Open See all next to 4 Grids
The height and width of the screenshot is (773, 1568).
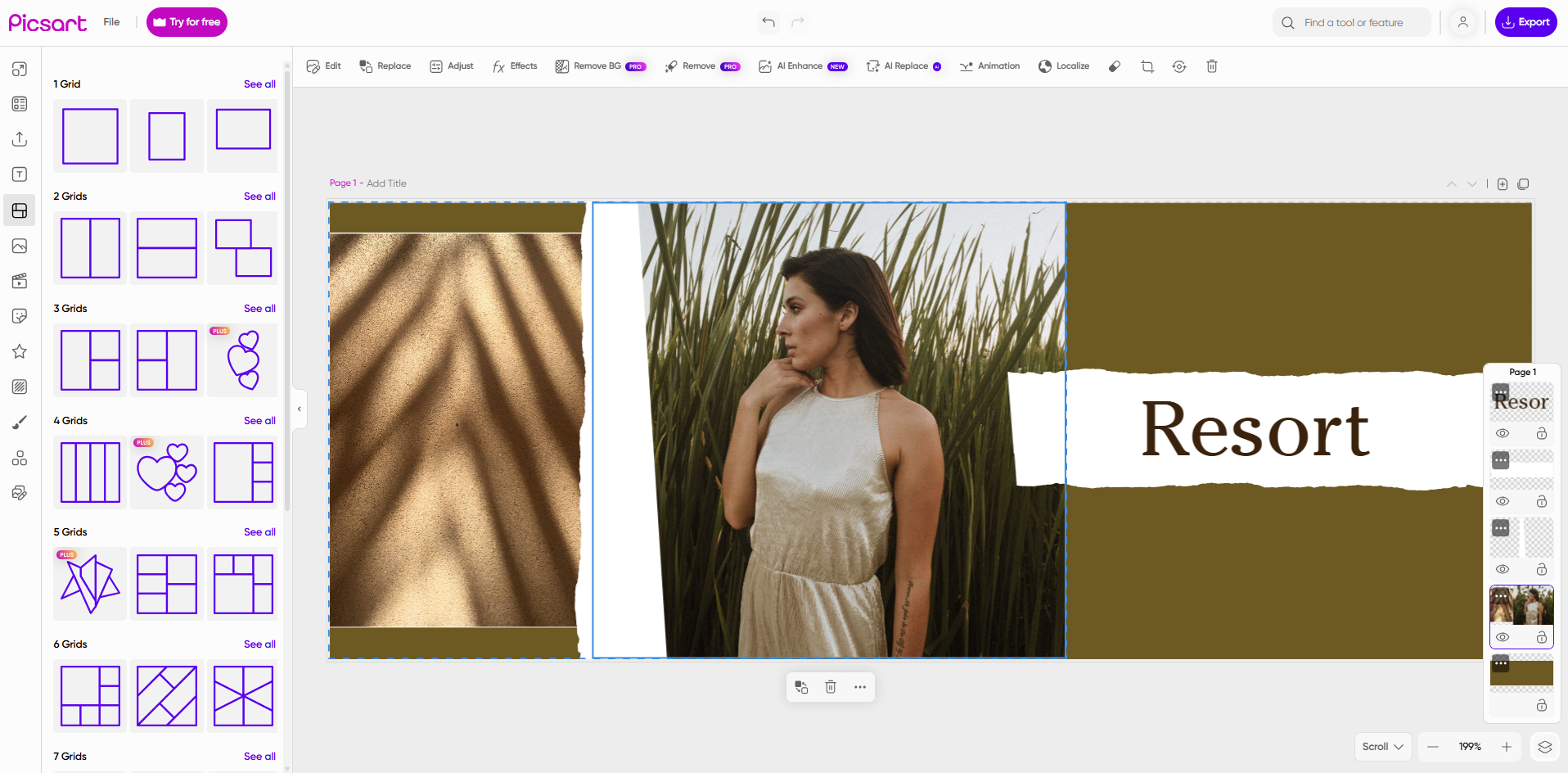[259, 420]
